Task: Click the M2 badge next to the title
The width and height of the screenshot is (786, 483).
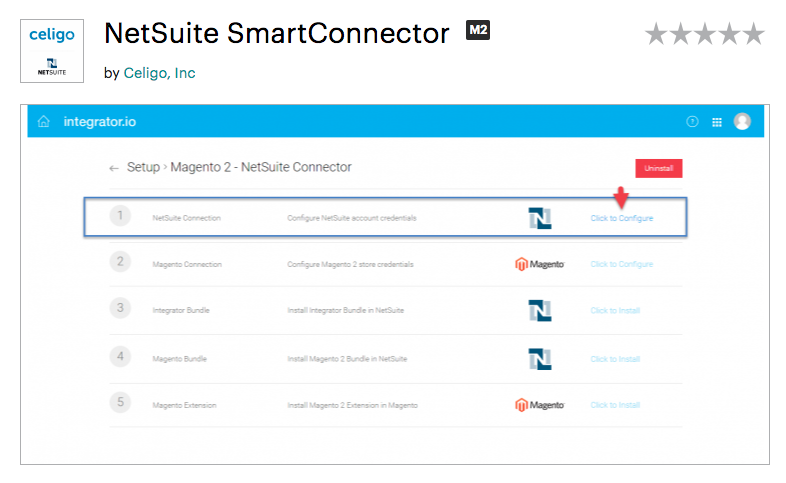Action: (478, 30)
